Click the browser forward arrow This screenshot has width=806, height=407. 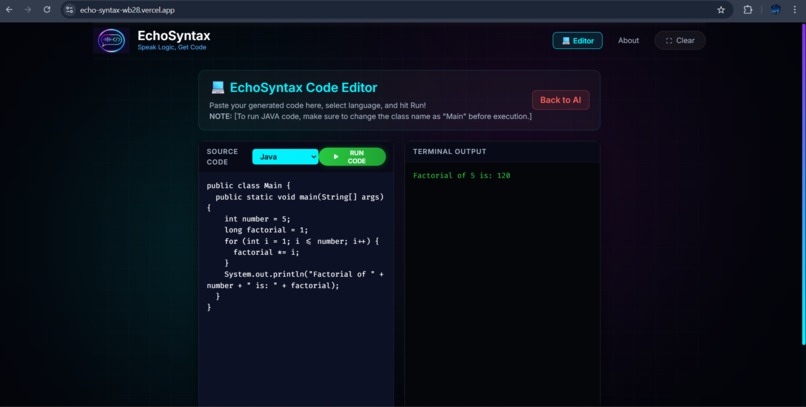coord(28,10)
